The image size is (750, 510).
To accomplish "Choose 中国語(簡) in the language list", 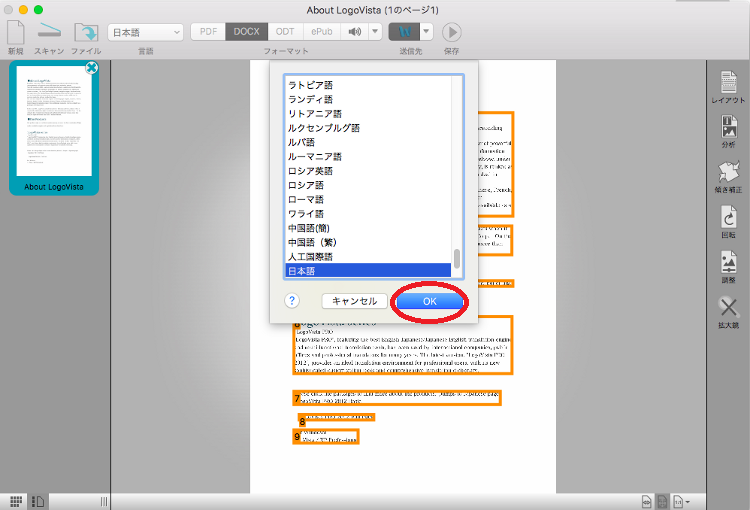I will coord(368,228).
